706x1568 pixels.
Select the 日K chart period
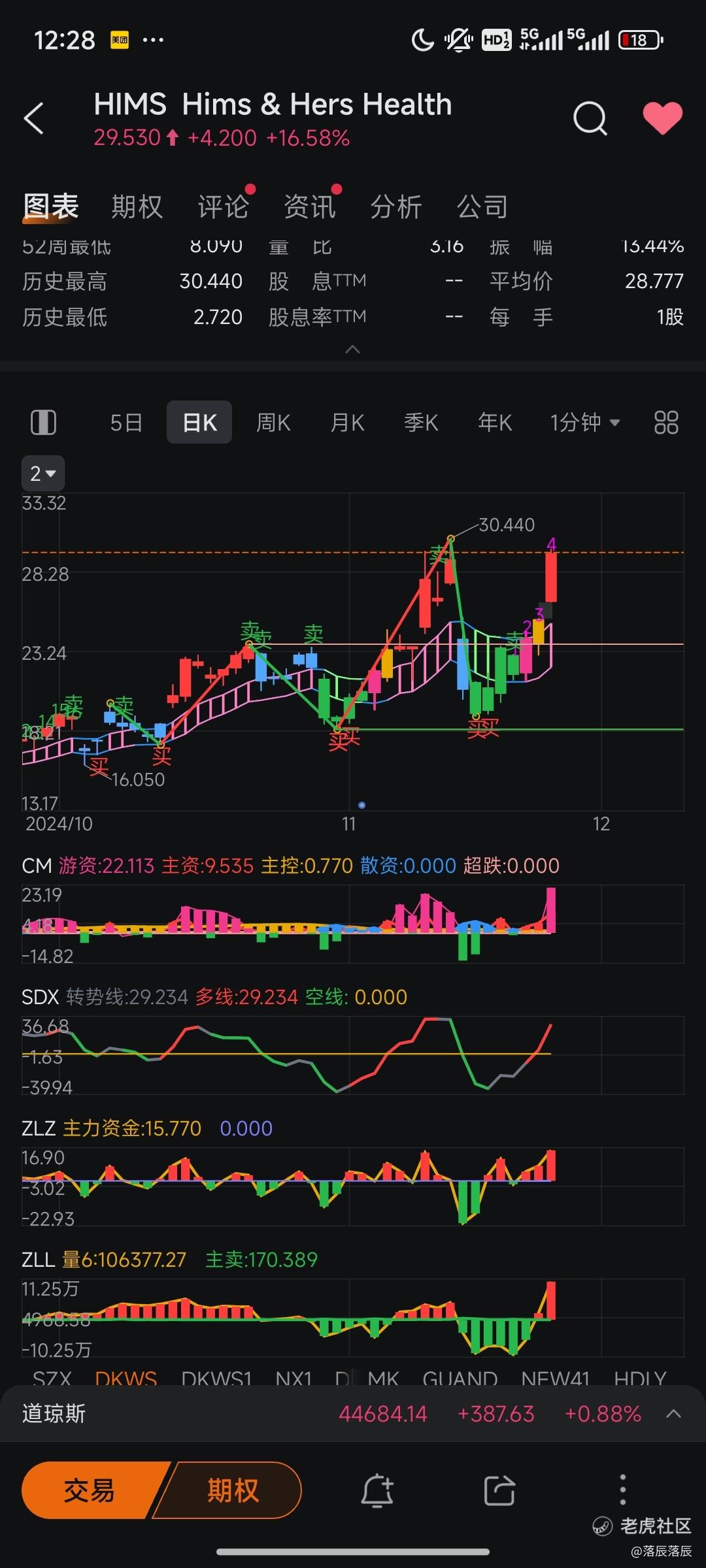coord(199,422)
